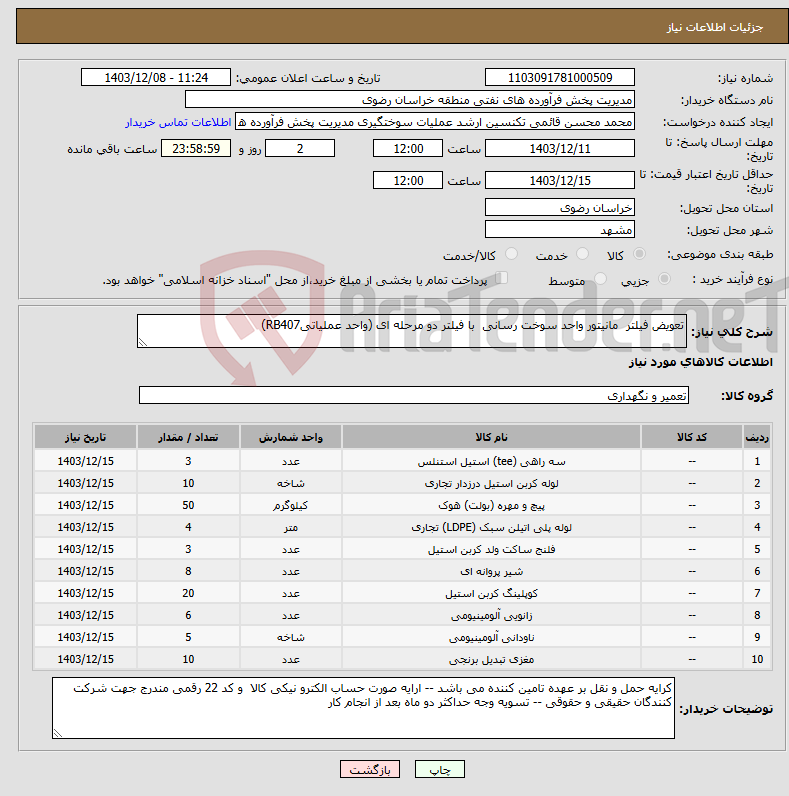
Task: Click row item لوله پلی اتیلن سبک (LDPE)
Action: (491, 527)
